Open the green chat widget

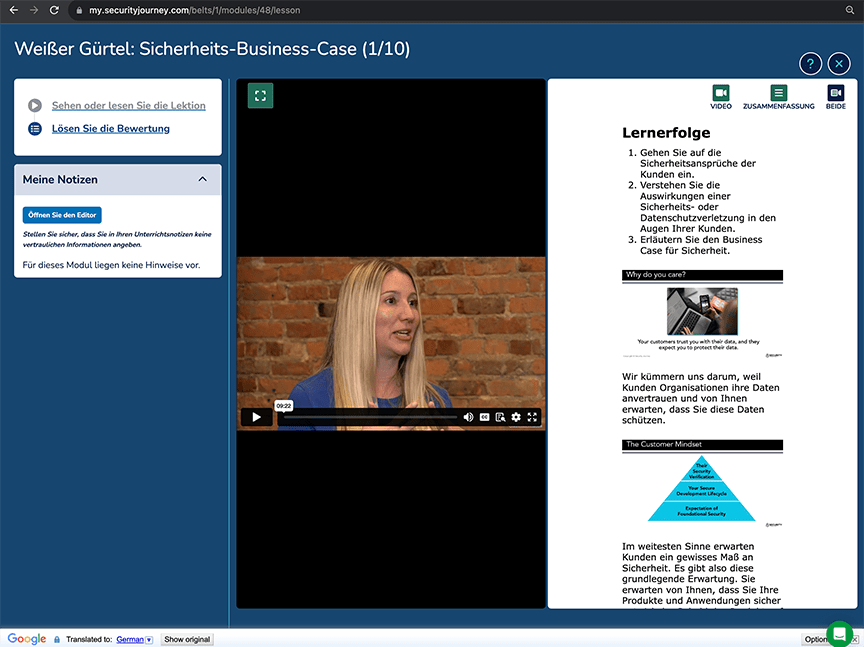coord(839,633)
